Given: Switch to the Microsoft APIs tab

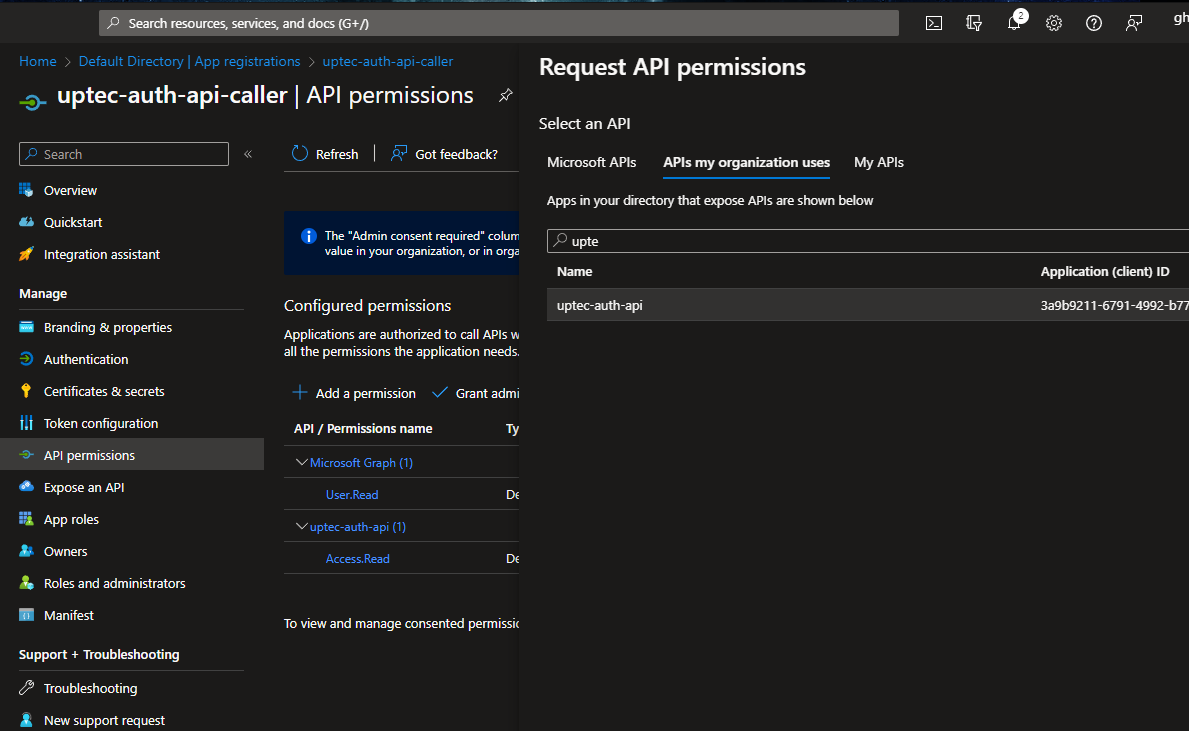Looking at the screenshot, I should click(x=591, y=162).
